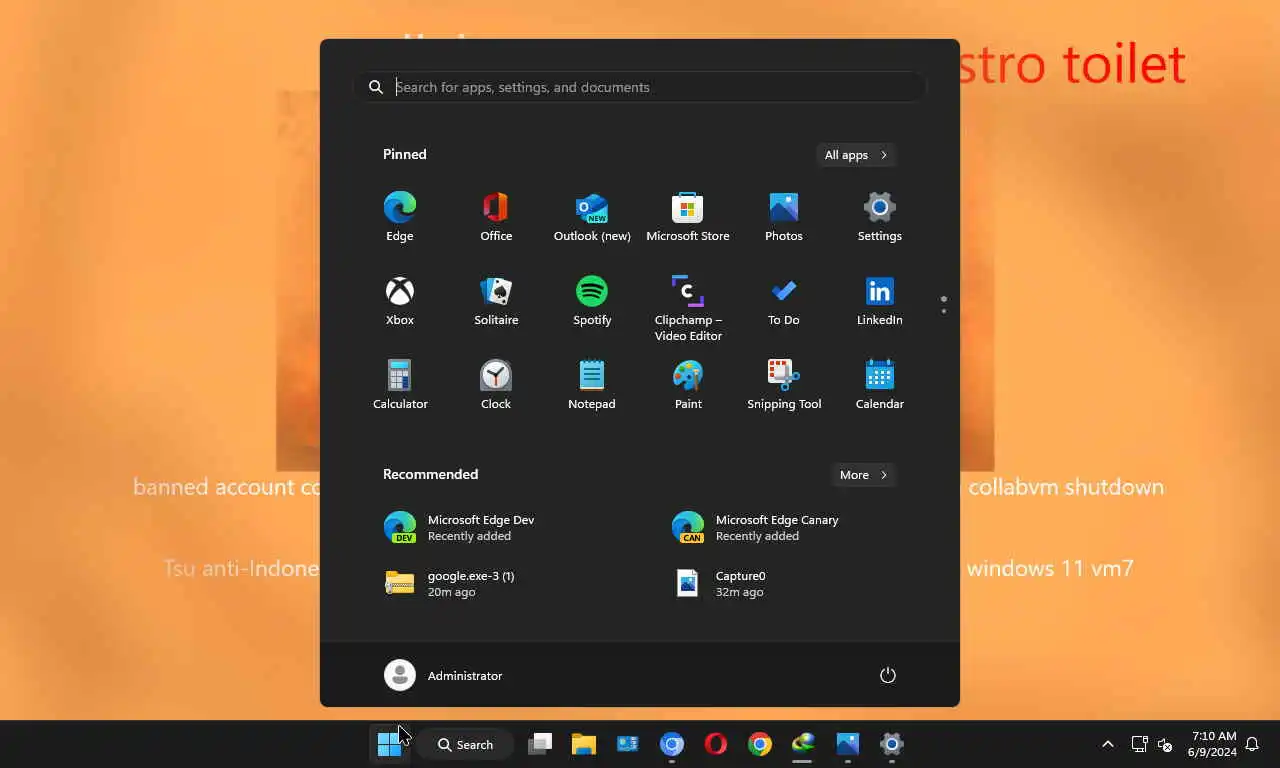Launch LinkedIn app
The image size is (1280, 768).
click(x=880, y=301)
